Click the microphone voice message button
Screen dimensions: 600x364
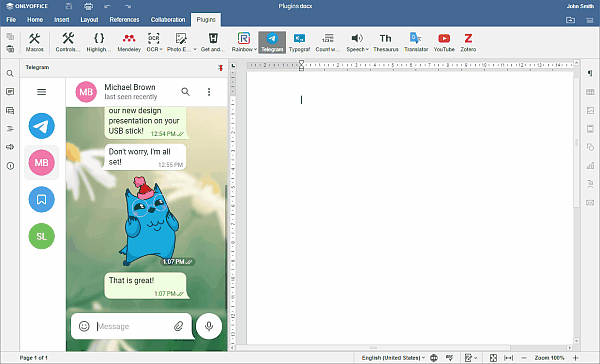click(x=209, y=326)
